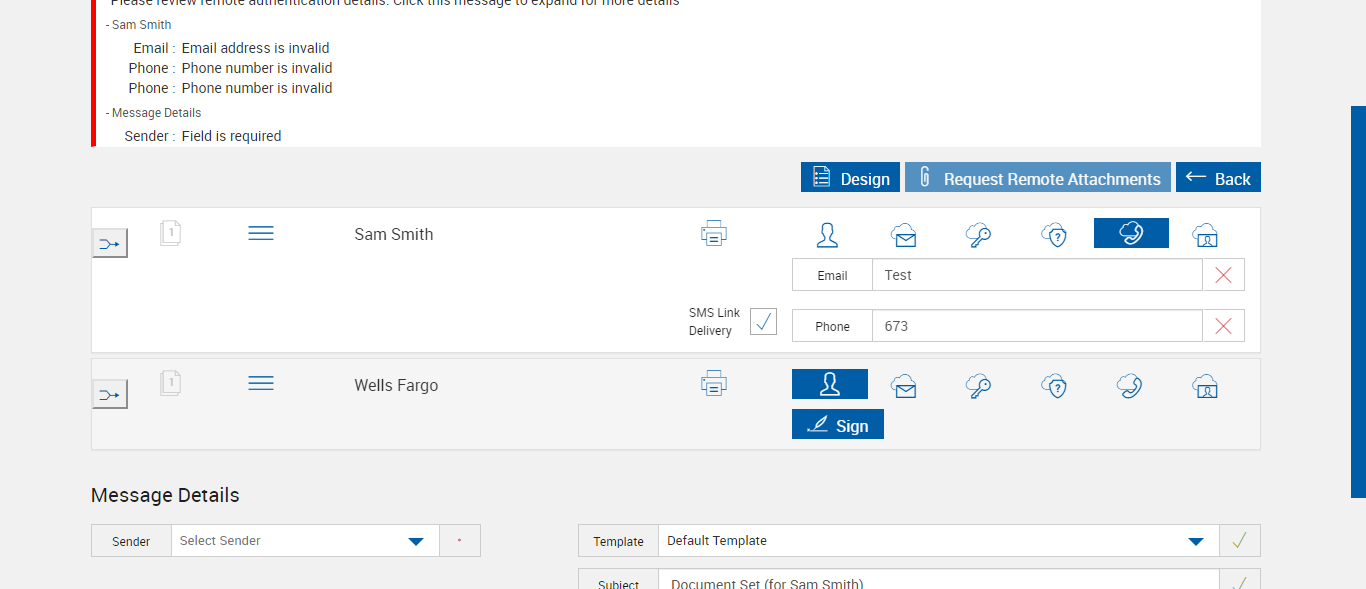Clear the Phone field with red X
This screenshot has height=589, width=1366.
tap(1223, 326)
